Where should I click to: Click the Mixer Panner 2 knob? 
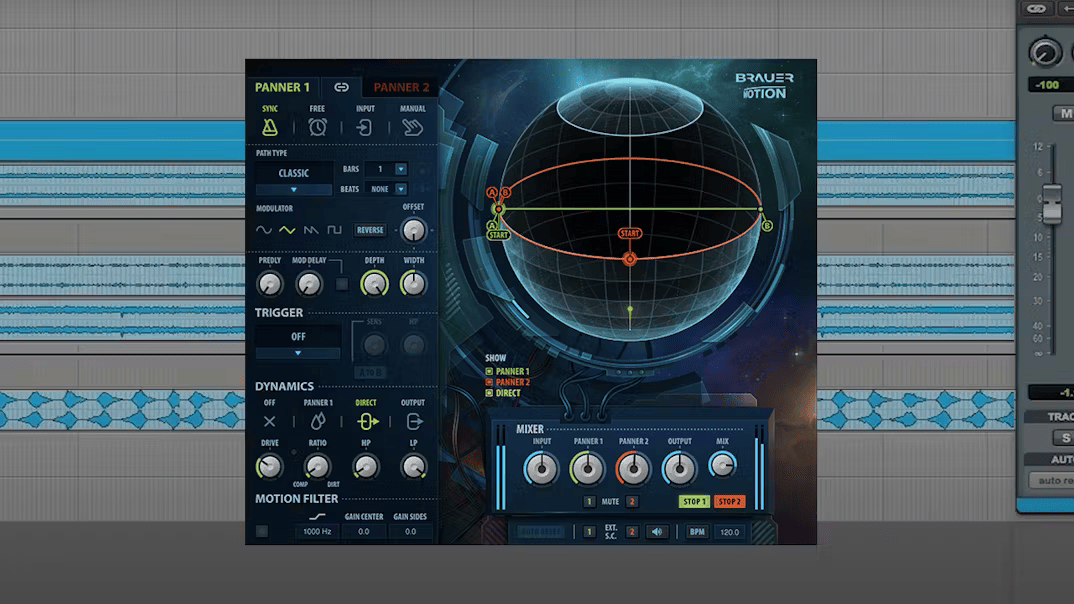pos(634,469)
